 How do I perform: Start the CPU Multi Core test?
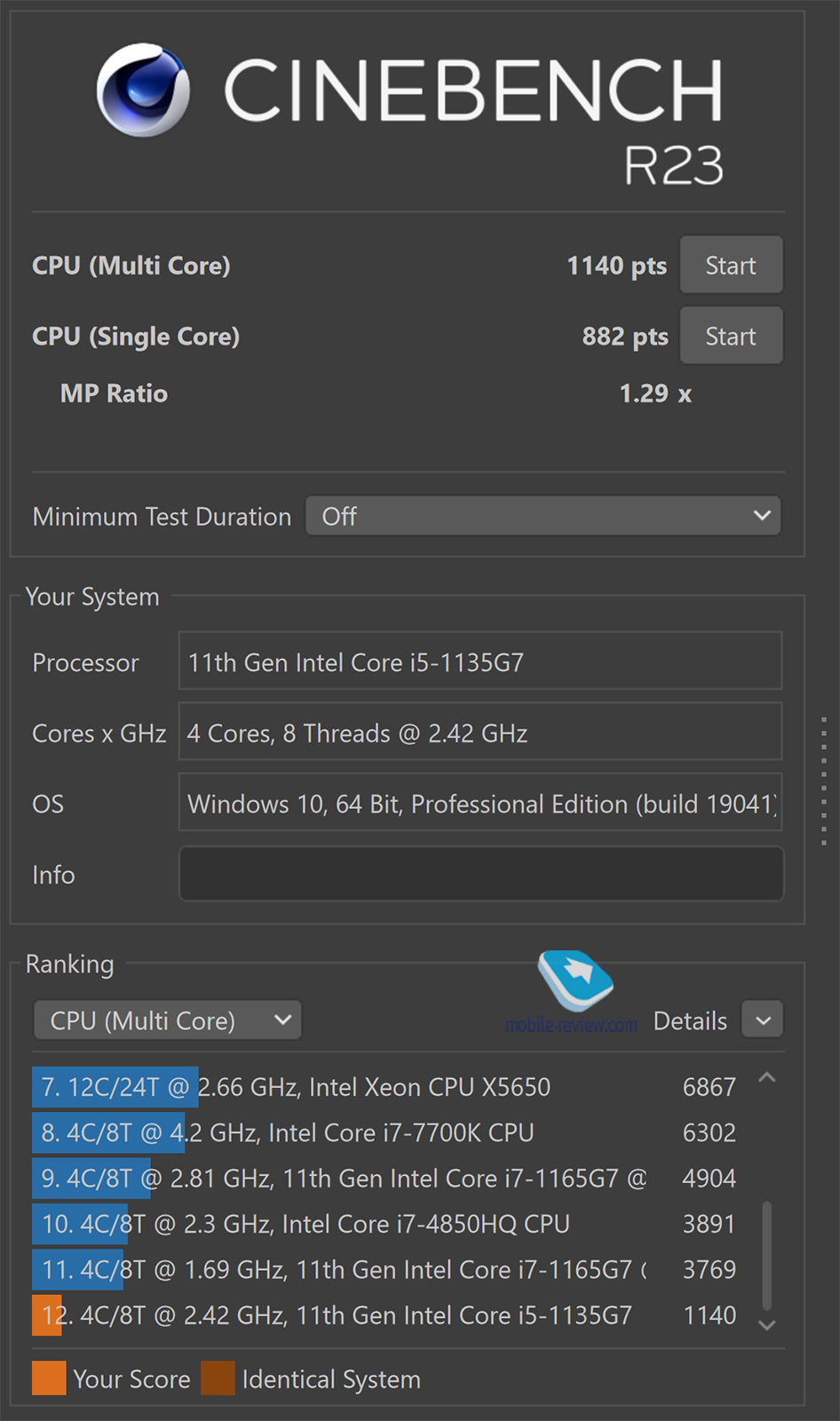coord(731,265)
